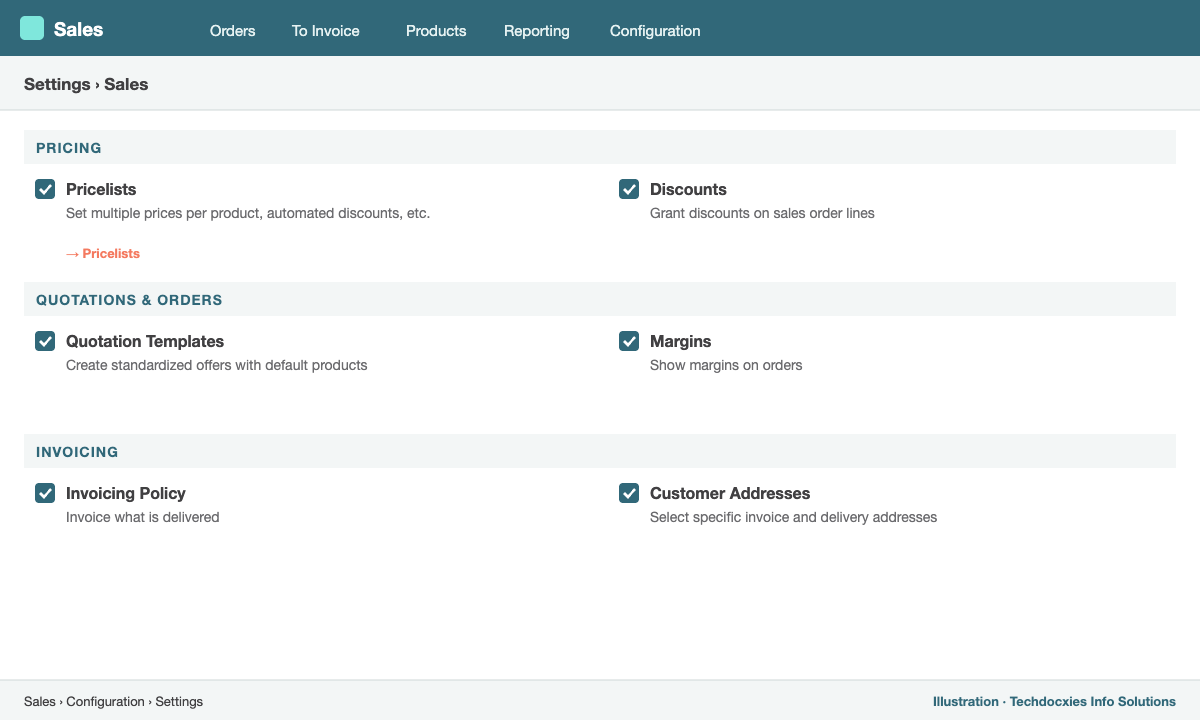This screenshot has width=1200, height=720.
Task: Disable the Margins checkbox
Action: (x=629, y=341)
